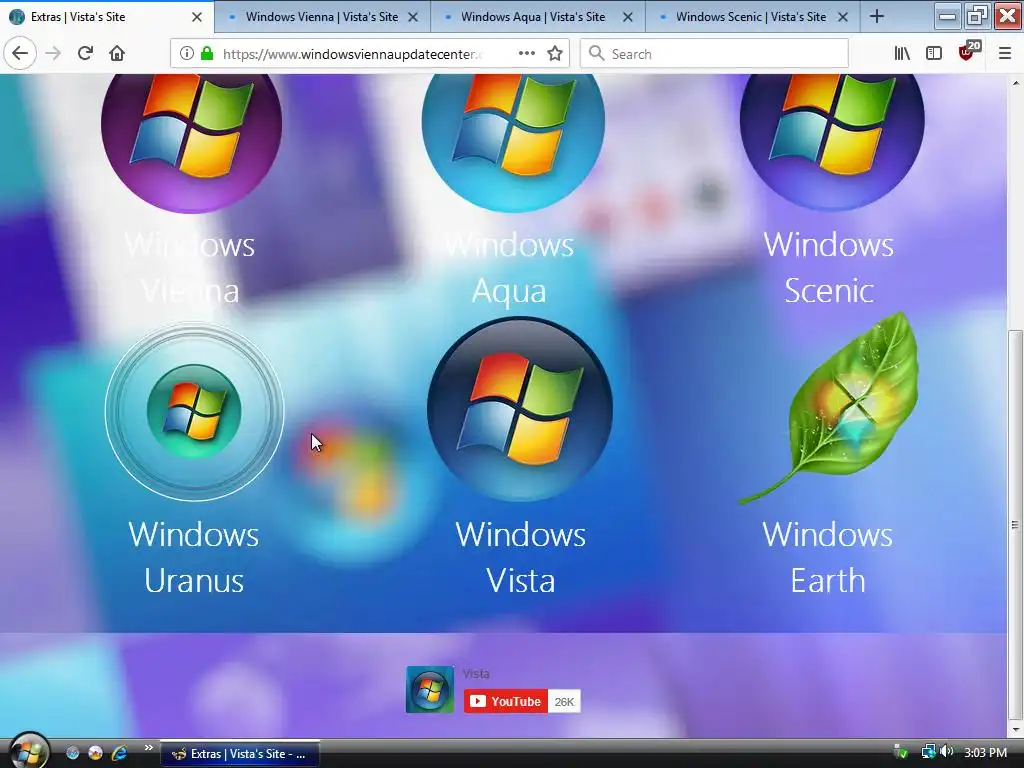
Task: Click the red YouTube subscribe button
Action: [506, 701]
